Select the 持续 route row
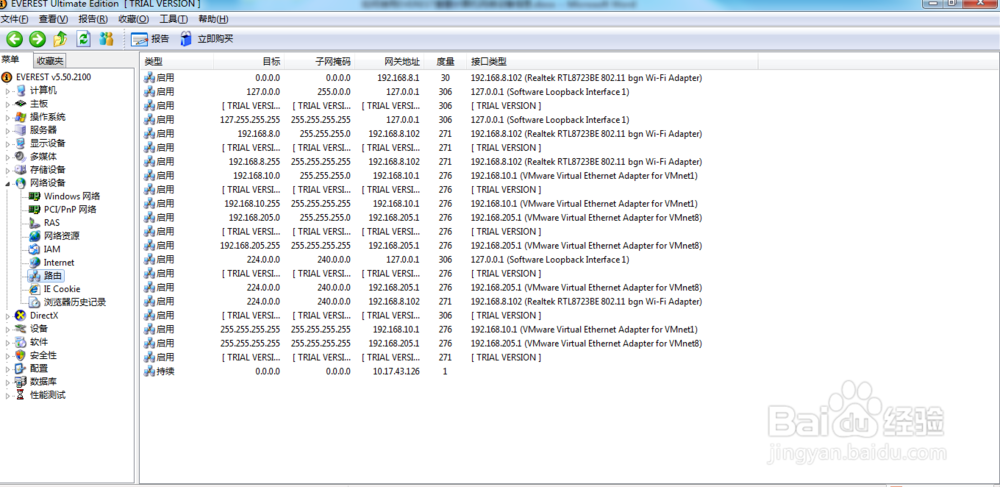 pos(450,371)
